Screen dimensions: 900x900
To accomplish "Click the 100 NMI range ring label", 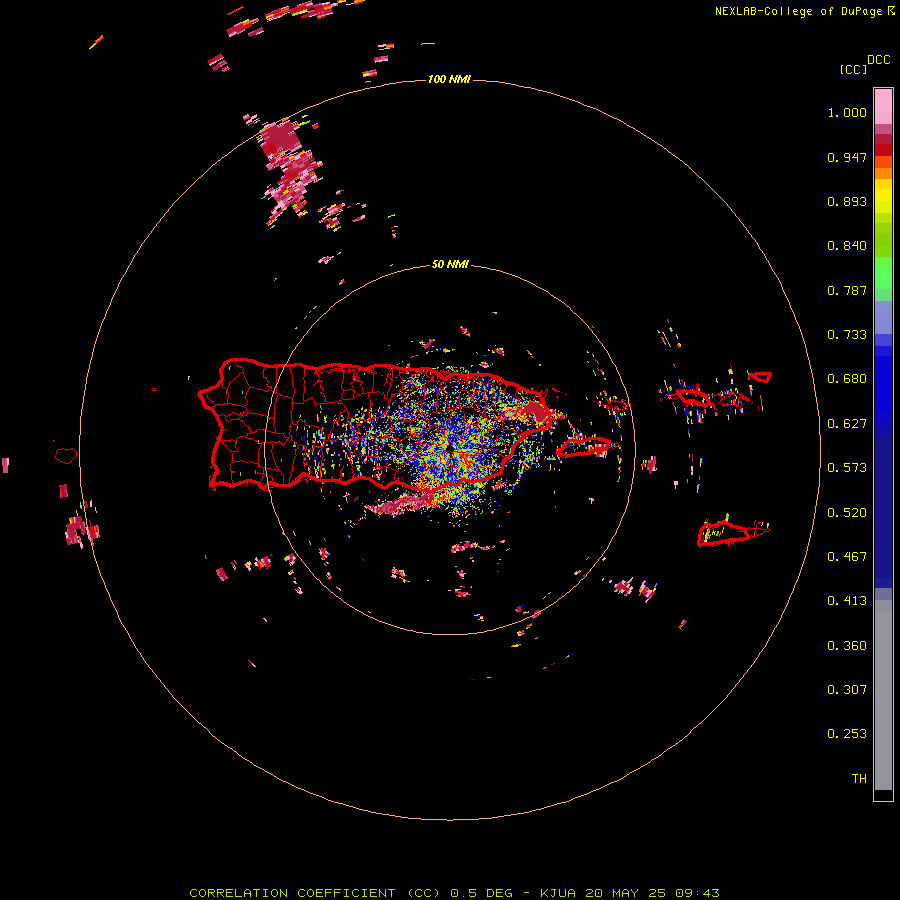I will [x=449, y=79].
